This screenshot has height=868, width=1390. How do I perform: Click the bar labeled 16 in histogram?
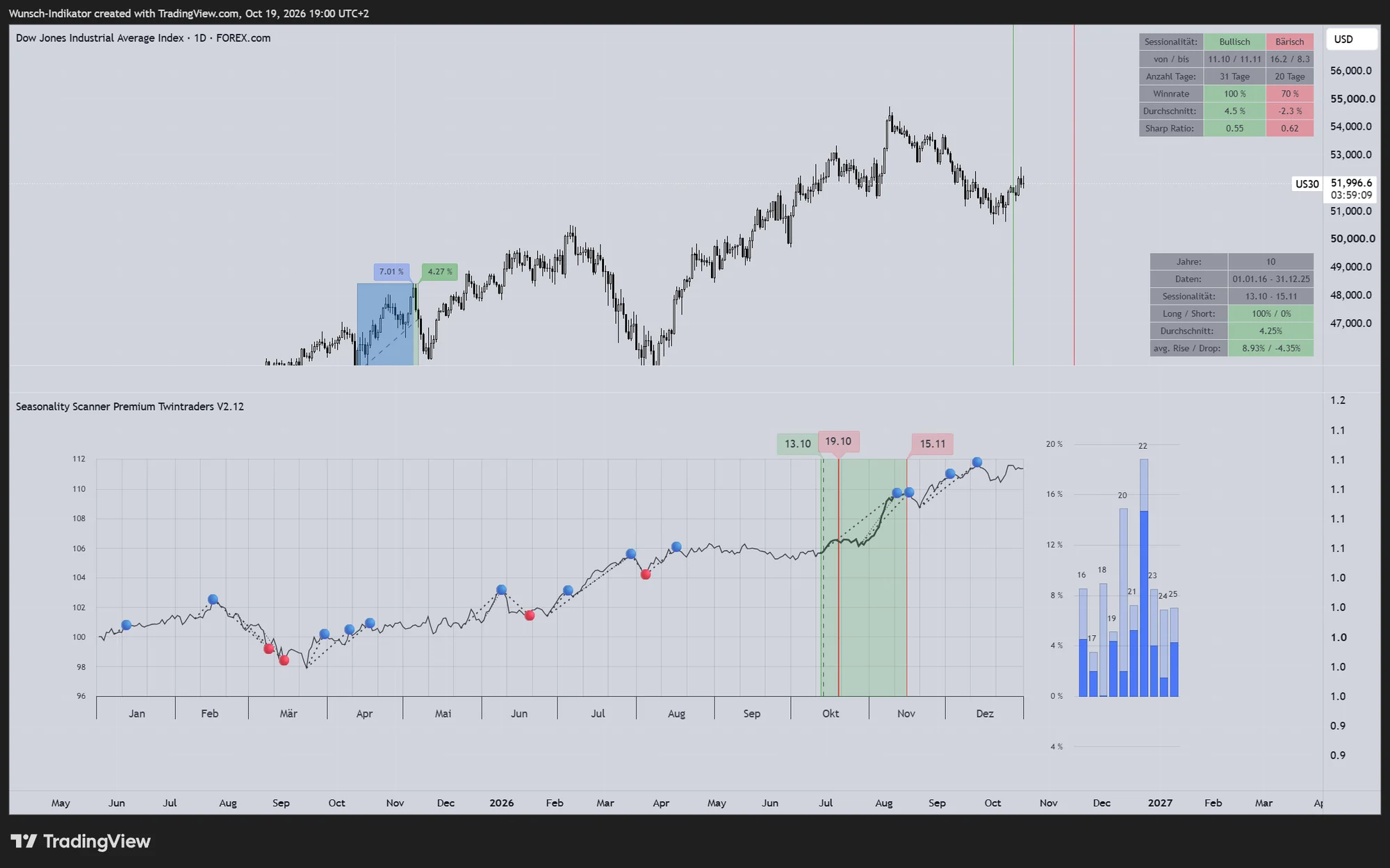1083,642
